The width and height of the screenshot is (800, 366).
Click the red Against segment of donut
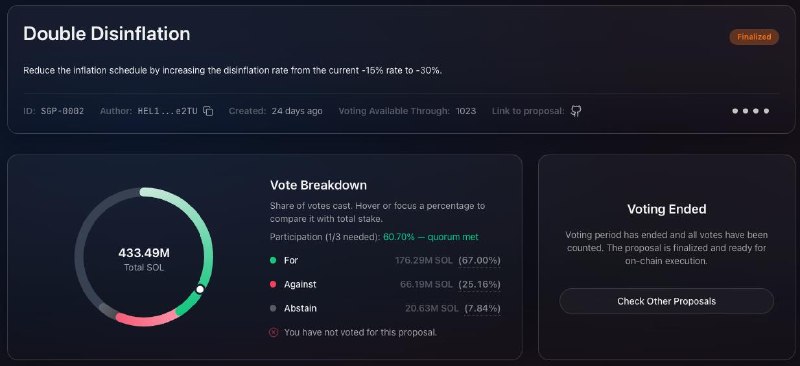pyautogui.click(x=147, y=320)
